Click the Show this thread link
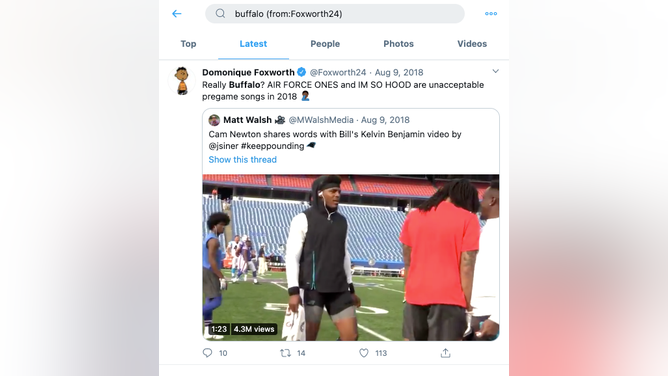This screenshot has width=668, height=376. coord(242,160)
